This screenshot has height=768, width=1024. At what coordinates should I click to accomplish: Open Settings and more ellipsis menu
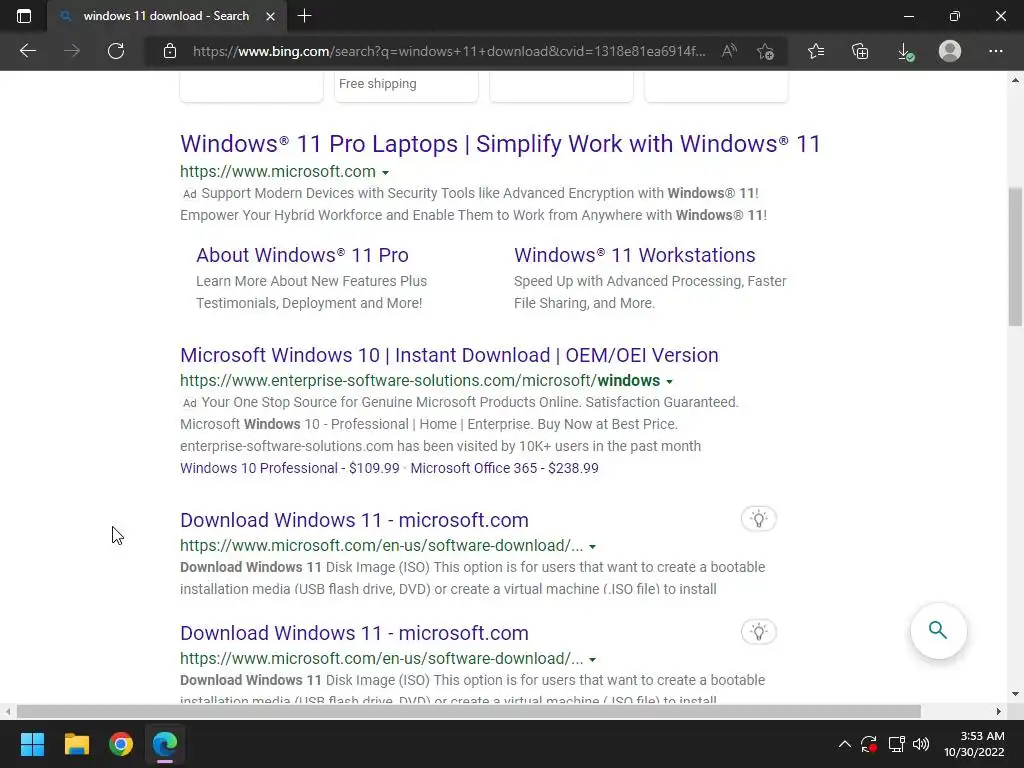coord(995,51)
